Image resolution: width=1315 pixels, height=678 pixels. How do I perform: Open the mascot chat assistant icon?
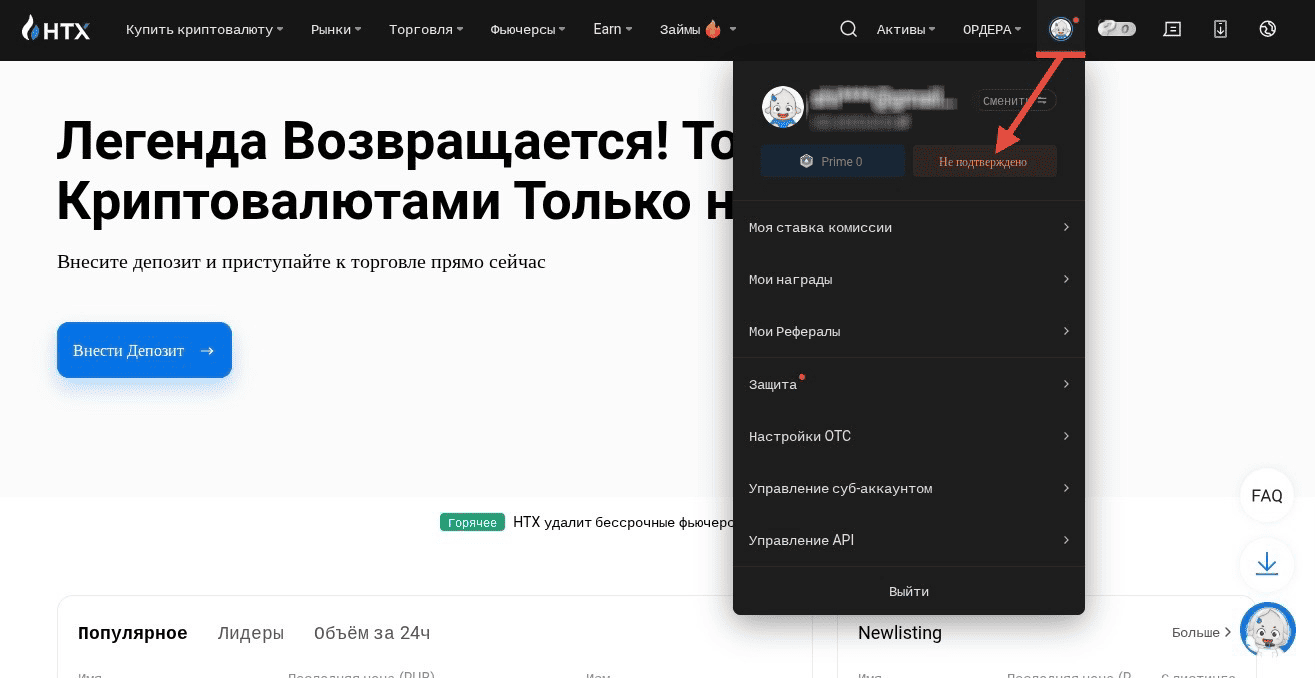(x=1267, y=630)
